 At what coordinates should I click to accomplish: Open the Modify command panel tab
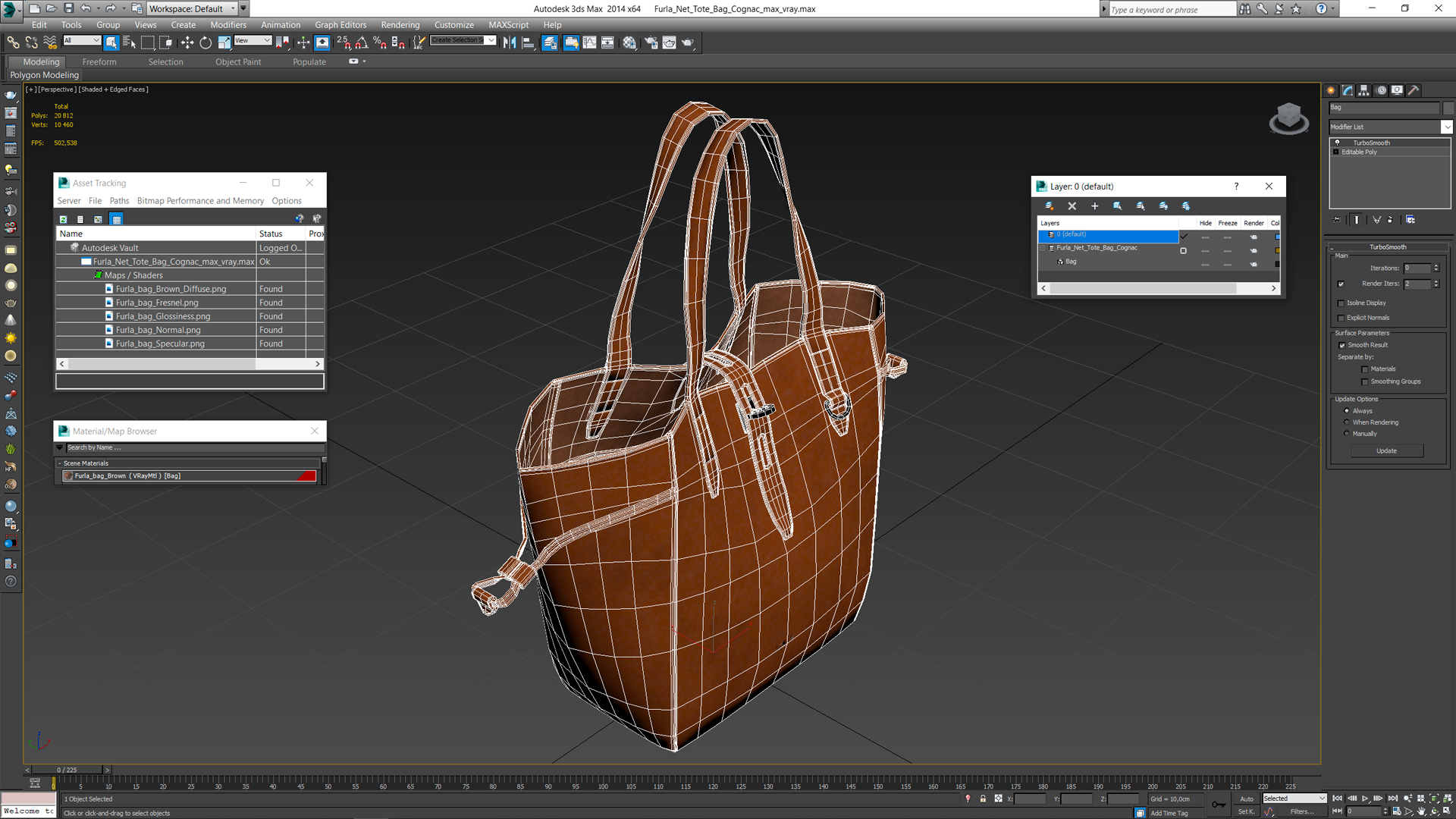(x=1348, y=90)
